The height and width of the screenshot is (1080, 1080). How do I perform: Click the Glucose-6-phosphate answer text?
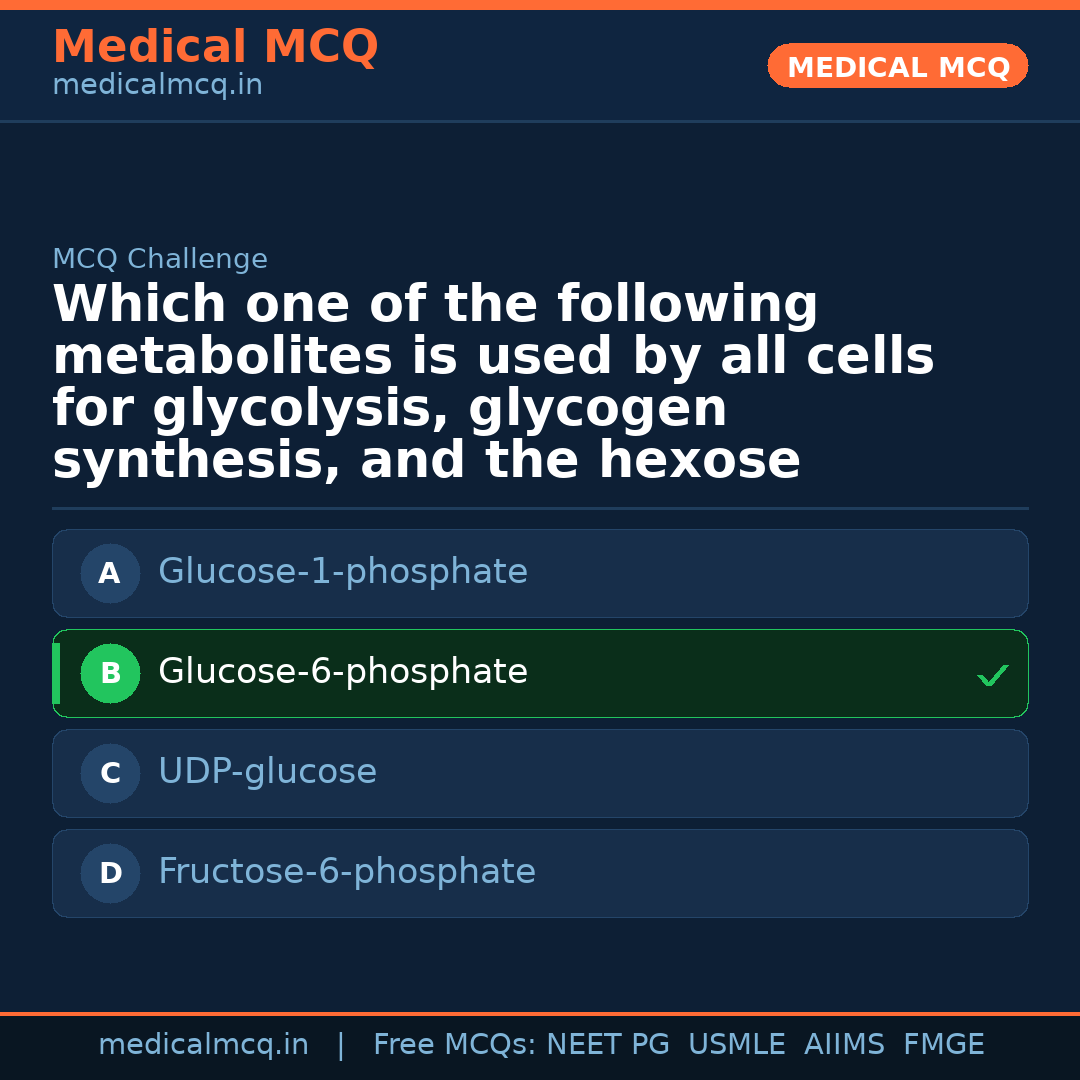pos(342,672)
